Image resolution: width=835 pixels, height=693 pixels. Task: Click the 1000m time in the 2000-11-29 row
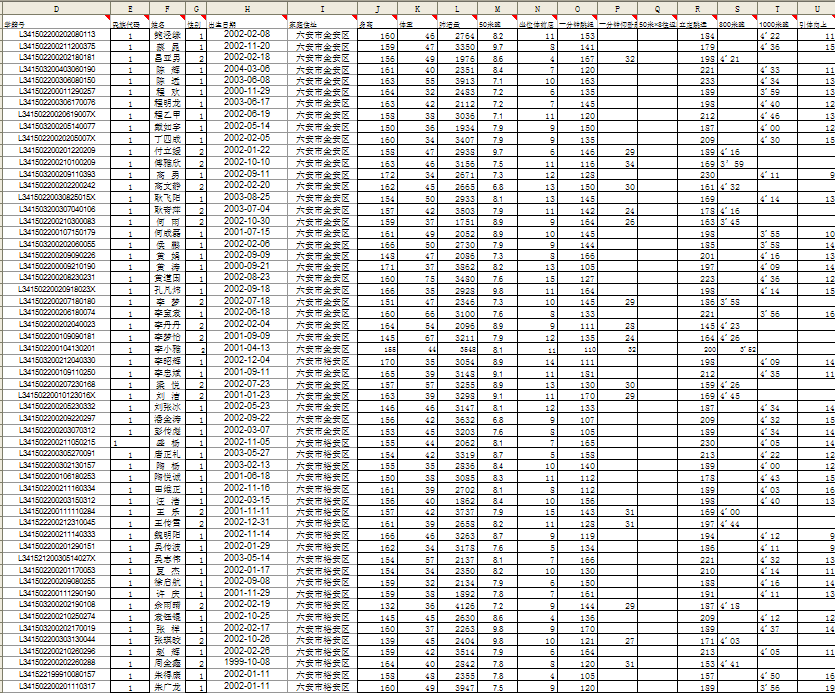pos(777,92)
